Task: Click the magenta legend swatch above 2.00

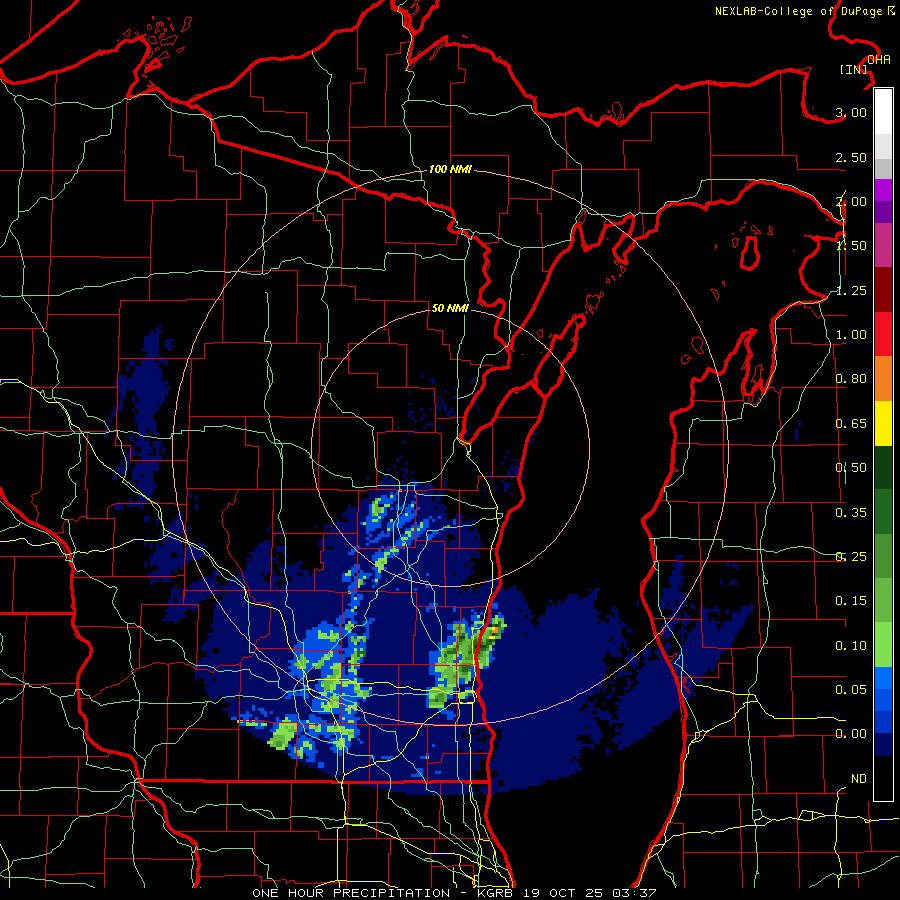Action: (883, 190)
